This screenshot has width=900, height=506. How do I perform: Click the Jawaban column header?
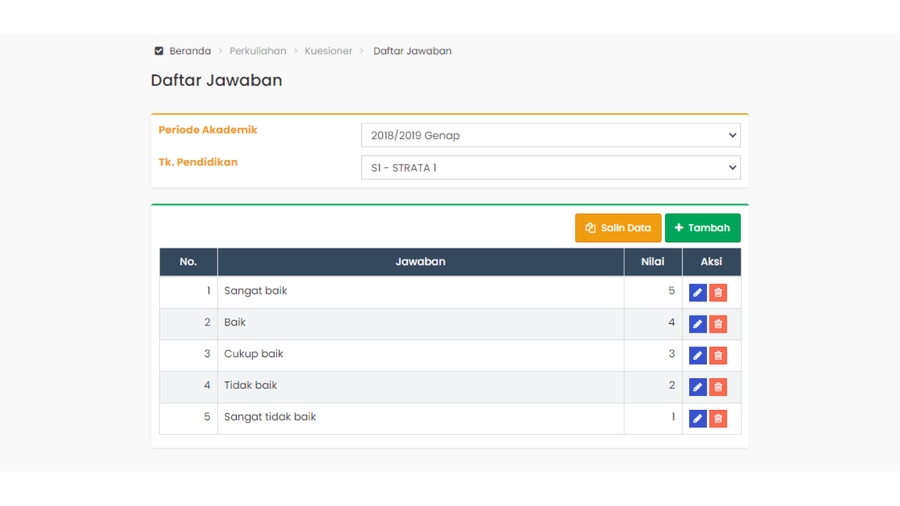click(420, 262)
